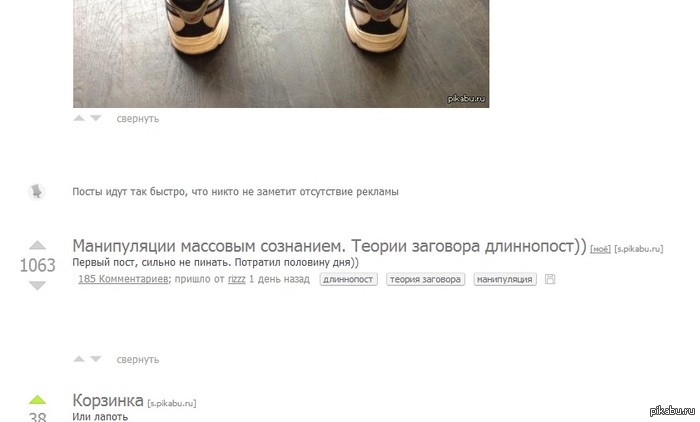Click the sneakers photo thumbnail
700x422 pixels.
[x=281, y=54]
